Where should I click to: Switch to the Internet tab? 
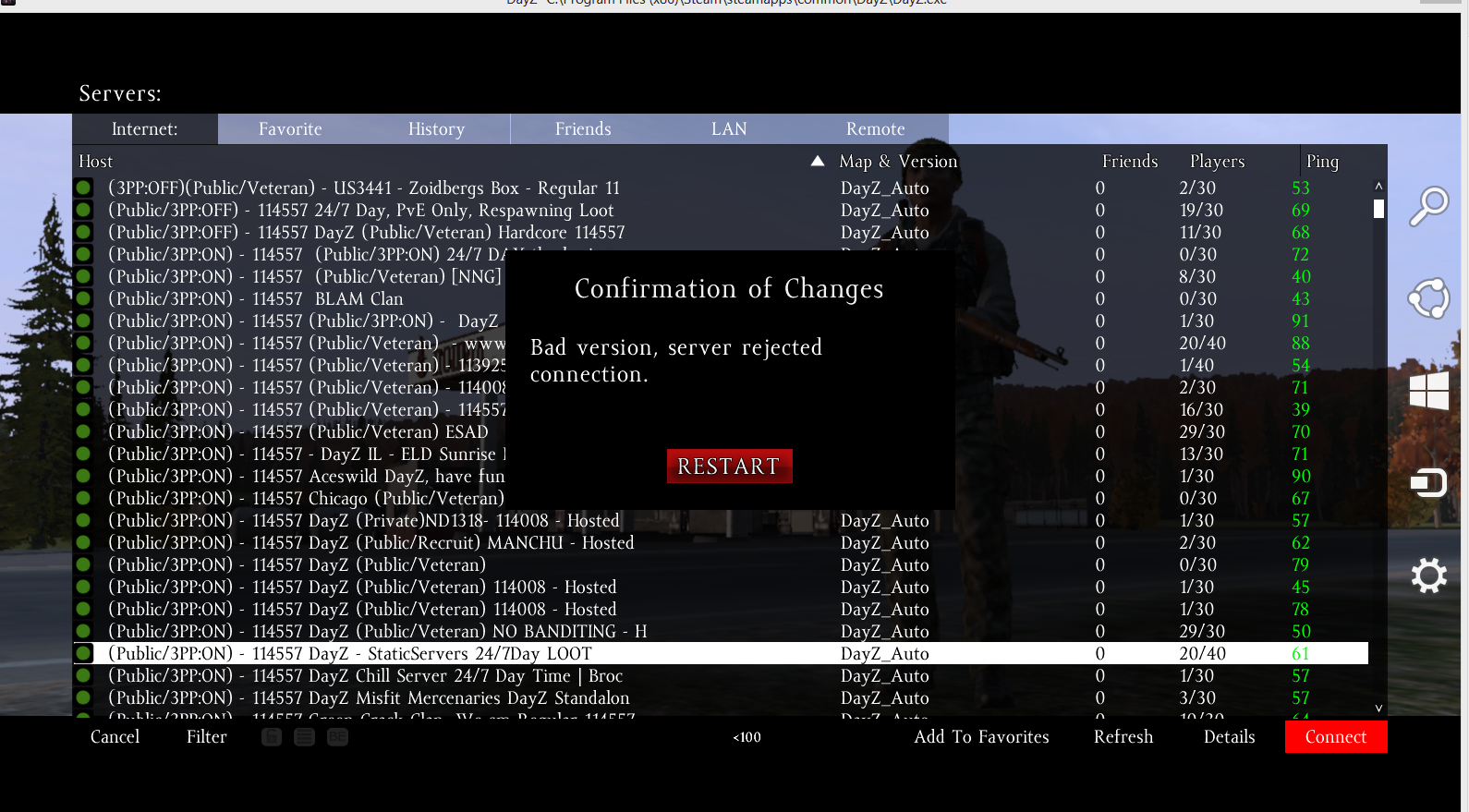tap(145, 129)
